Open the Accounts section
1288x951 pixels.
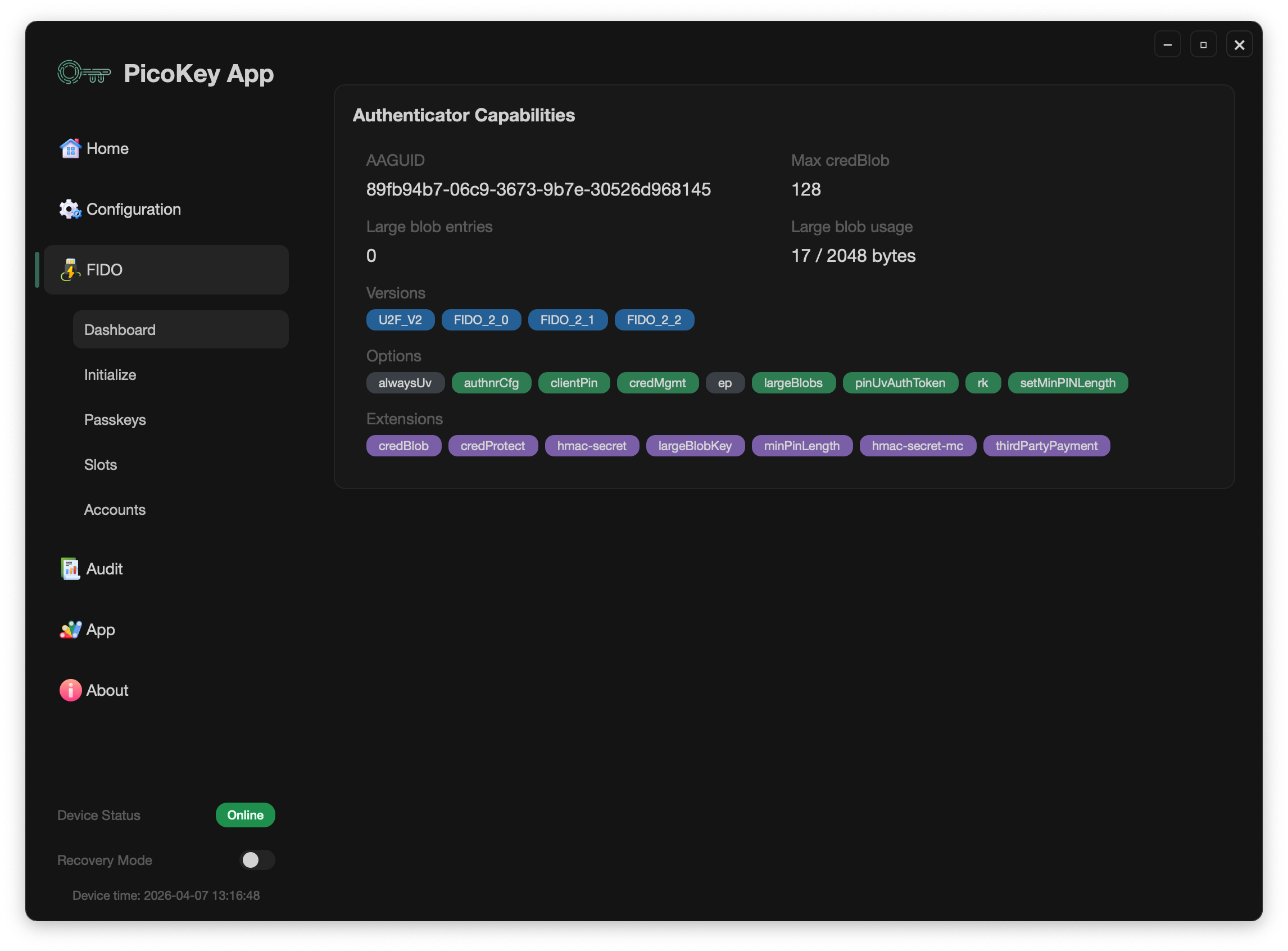(115, 509)
